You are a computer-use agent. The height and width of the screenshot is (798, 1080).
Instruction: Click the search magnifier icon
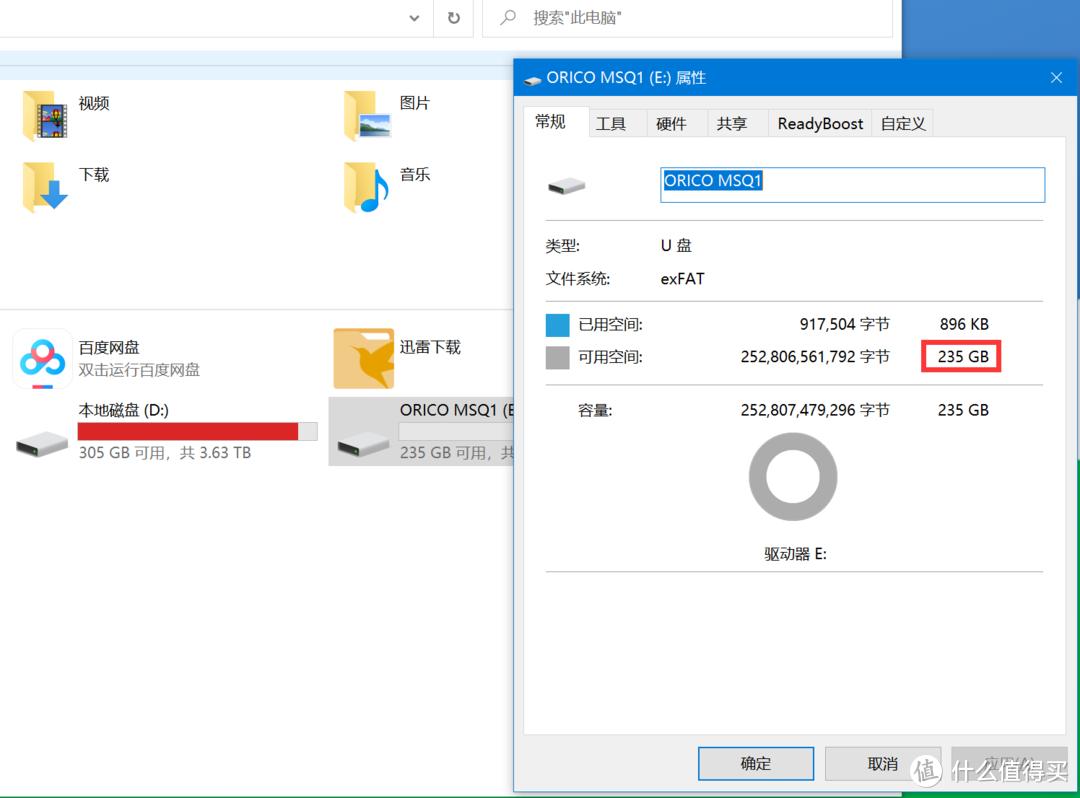(x=508, y=17)
